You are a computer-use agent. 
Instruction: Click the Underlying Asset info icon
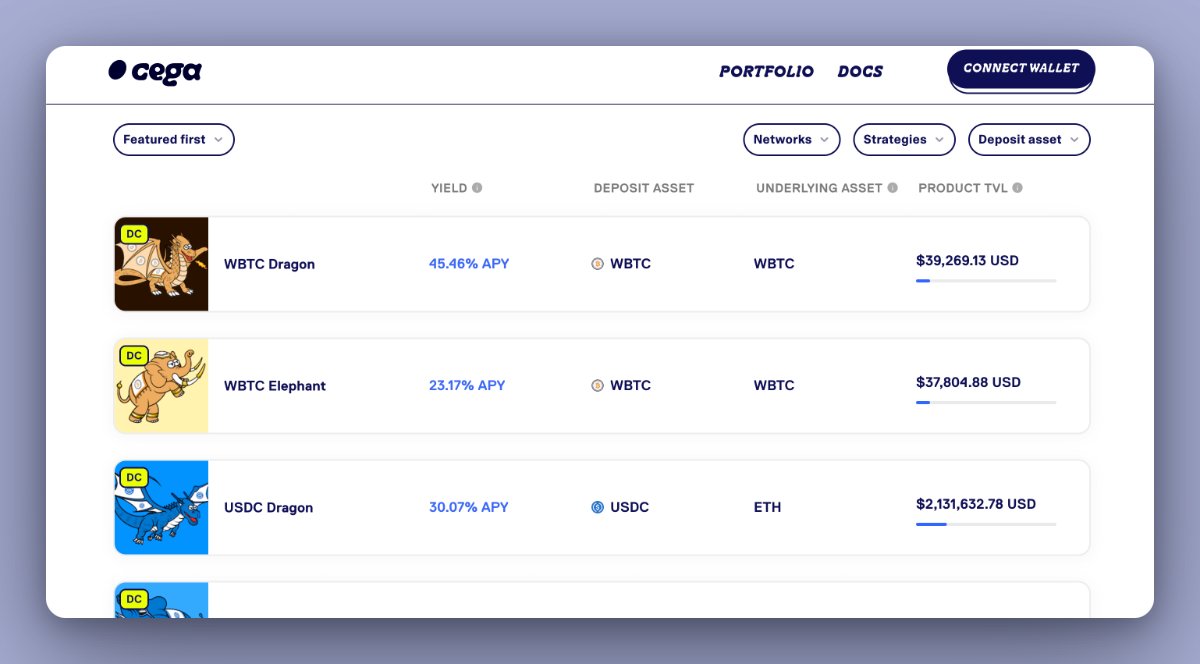893,188
